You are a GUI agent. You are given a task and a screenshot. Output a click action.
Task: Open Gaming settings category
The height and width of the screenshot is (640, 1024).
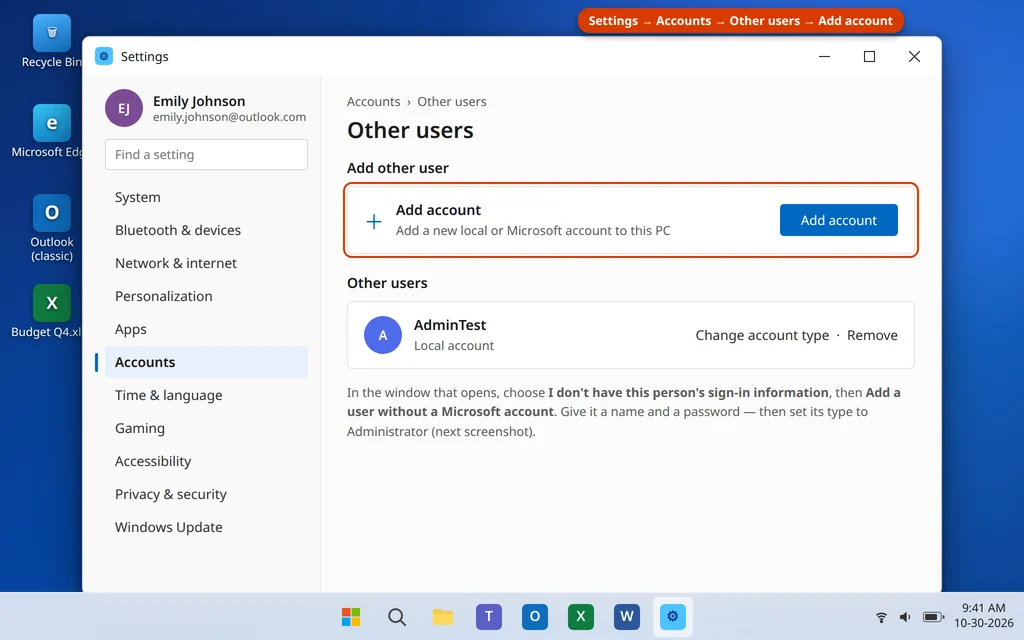(x=206, y=428)
